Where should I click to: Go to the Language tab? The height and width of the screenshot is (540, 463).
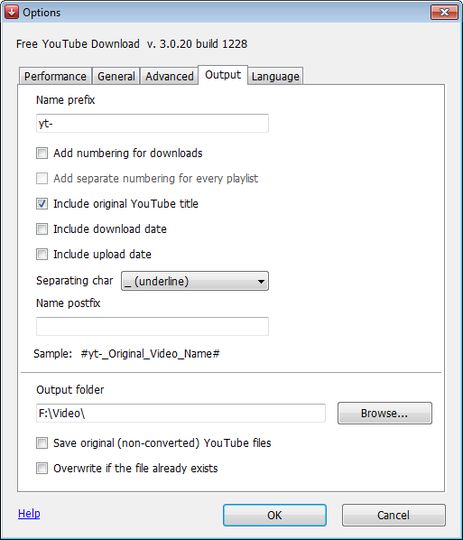point(275,76)
